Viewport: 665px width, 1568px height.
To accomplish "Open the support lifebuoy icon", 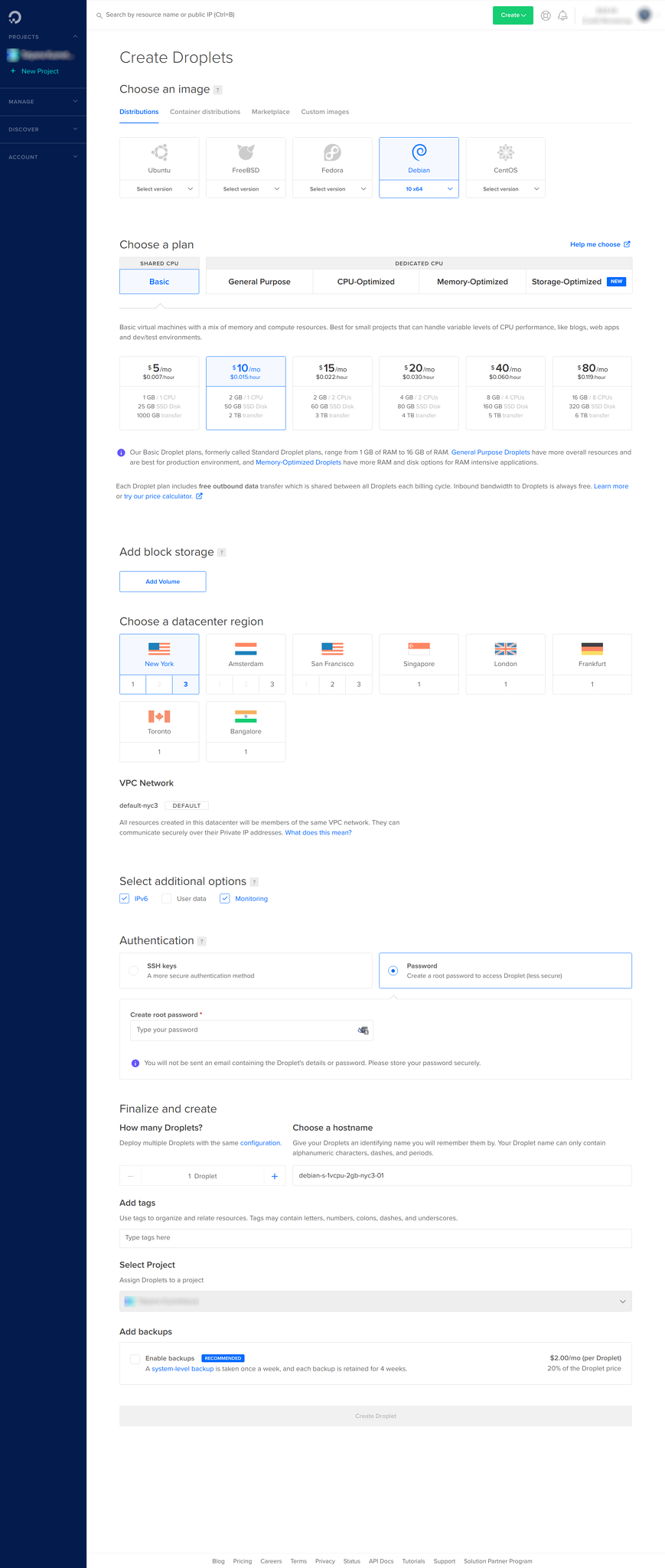I will coord(546,15).
